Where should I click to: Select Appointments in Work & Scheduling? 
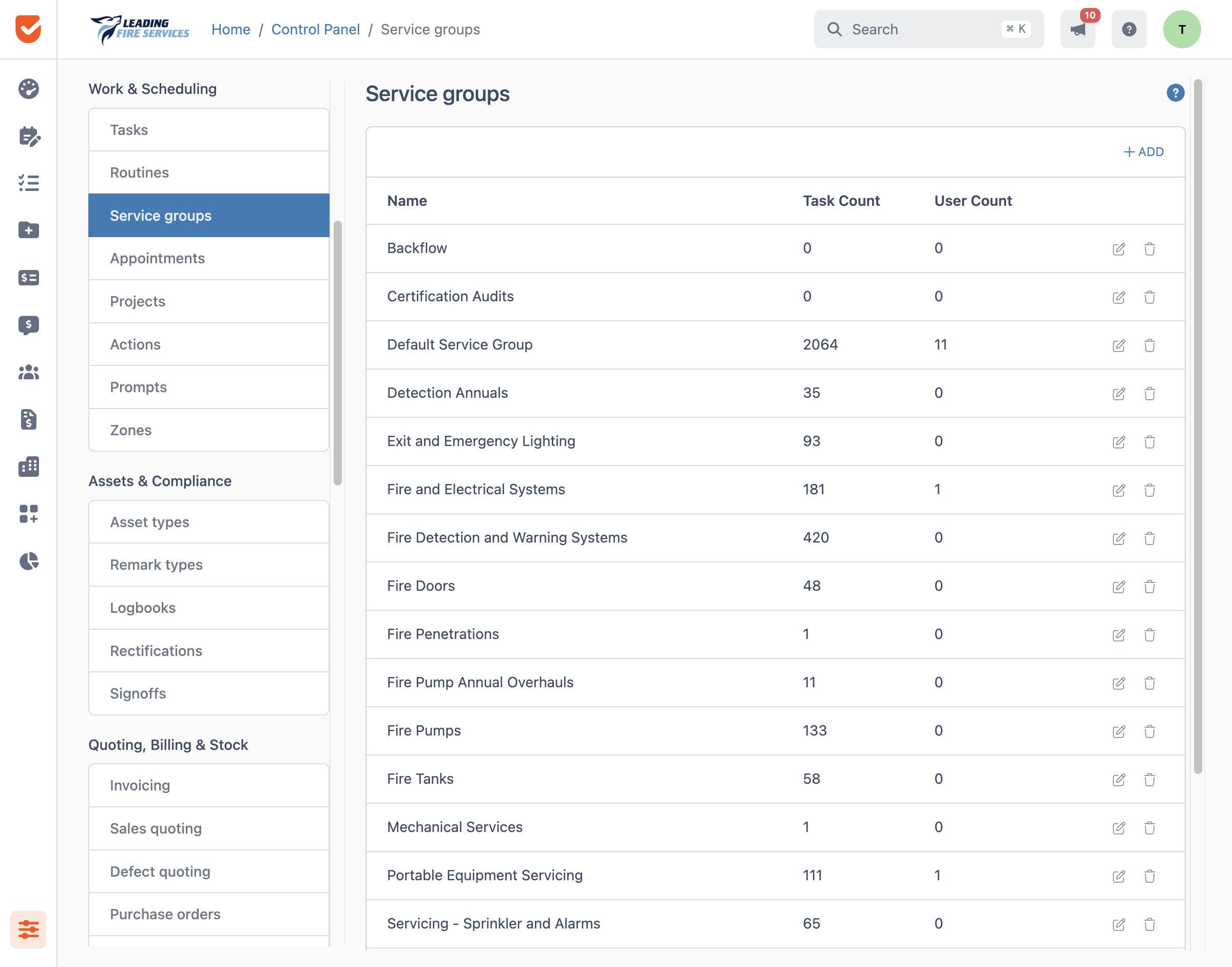click(x=209, y=258)
